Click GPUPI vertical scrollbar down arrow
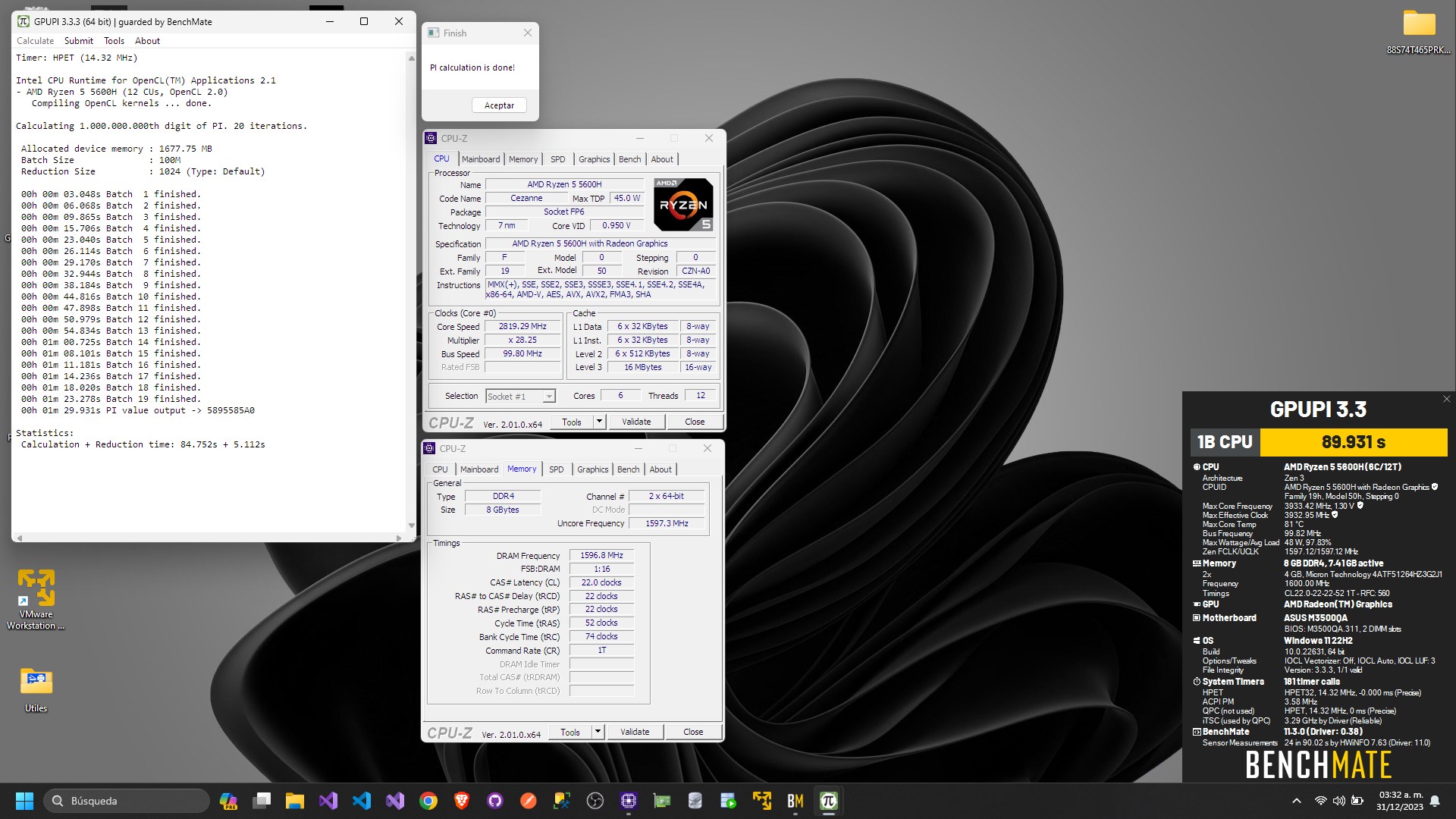Viewport: 1456px width, 819px height. (412, 525)
